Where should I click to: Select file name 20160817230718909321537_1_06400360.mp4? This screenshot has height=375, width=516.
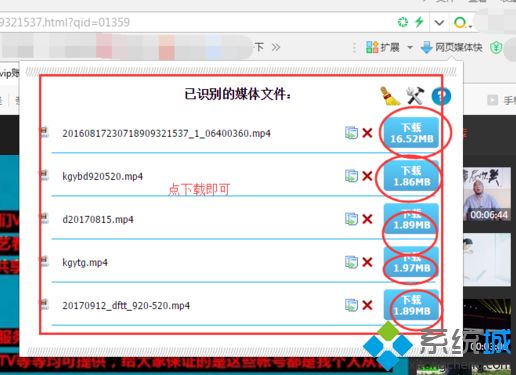pyautogui.click(x=166, y=134)
